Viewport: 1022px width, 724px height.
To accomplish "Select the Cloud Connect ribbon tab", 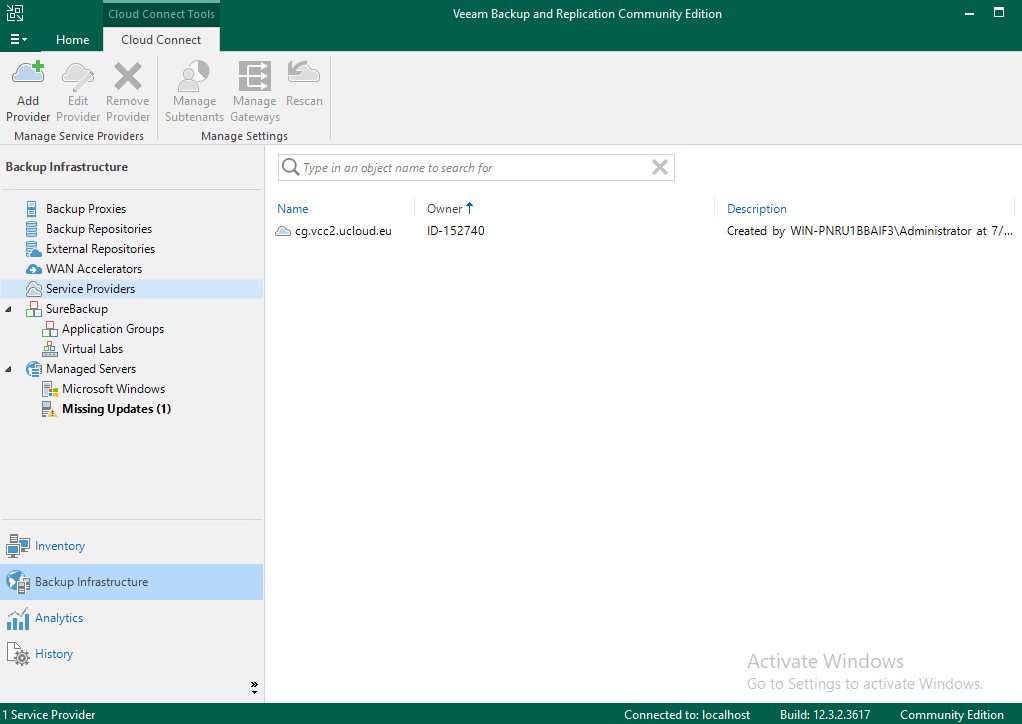I will pos(161,40).
